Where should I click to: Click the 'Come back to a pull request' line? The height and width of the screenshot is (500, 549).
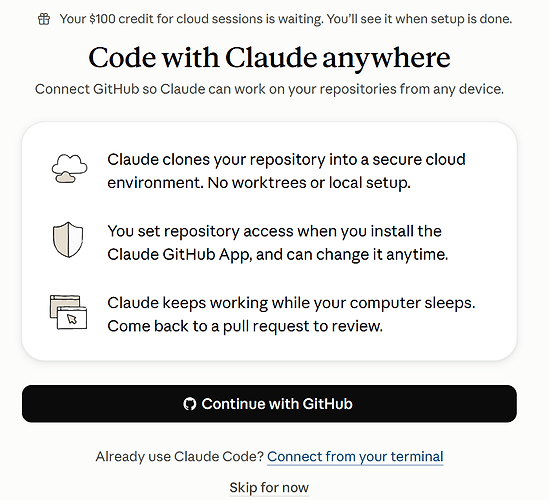click(245, 326)
